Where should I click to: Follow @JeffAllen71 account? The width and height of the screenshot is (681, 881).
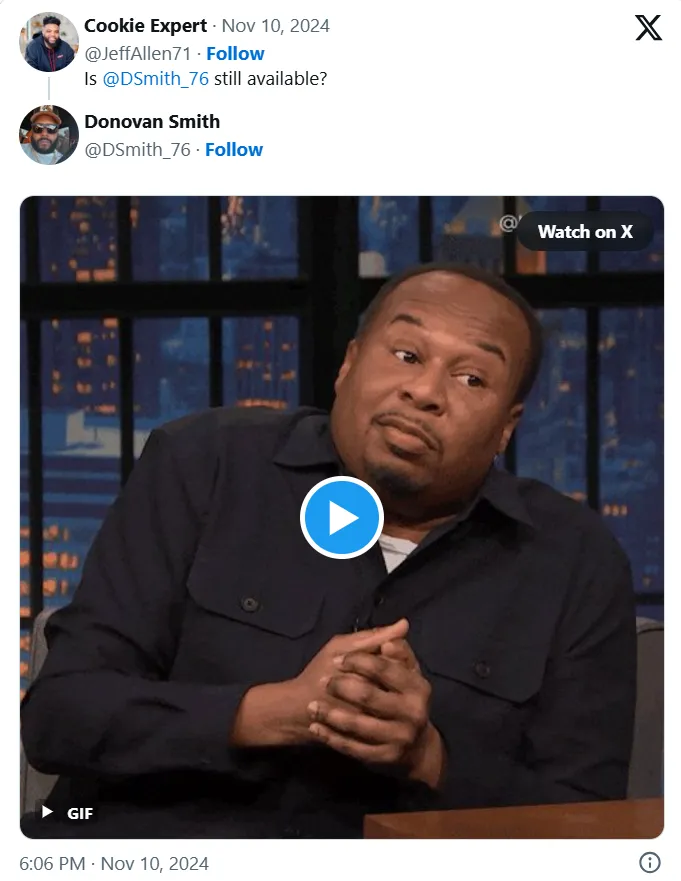click(x=235, y=53)
